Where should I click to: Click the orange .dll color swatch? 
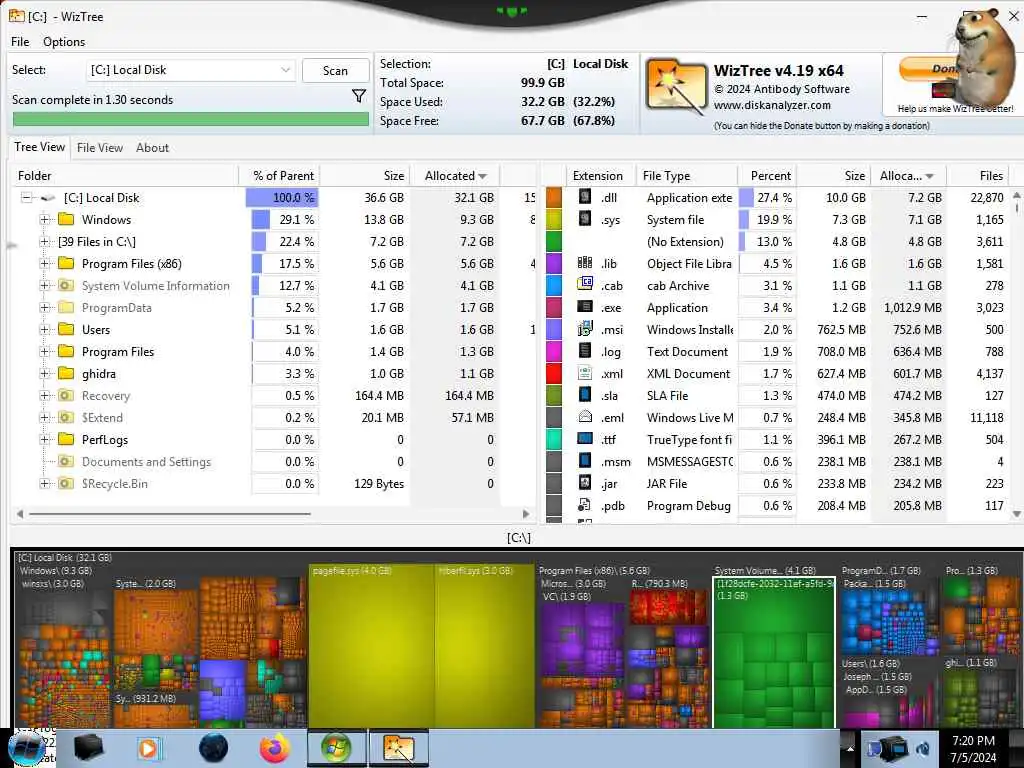pos(554,197)
